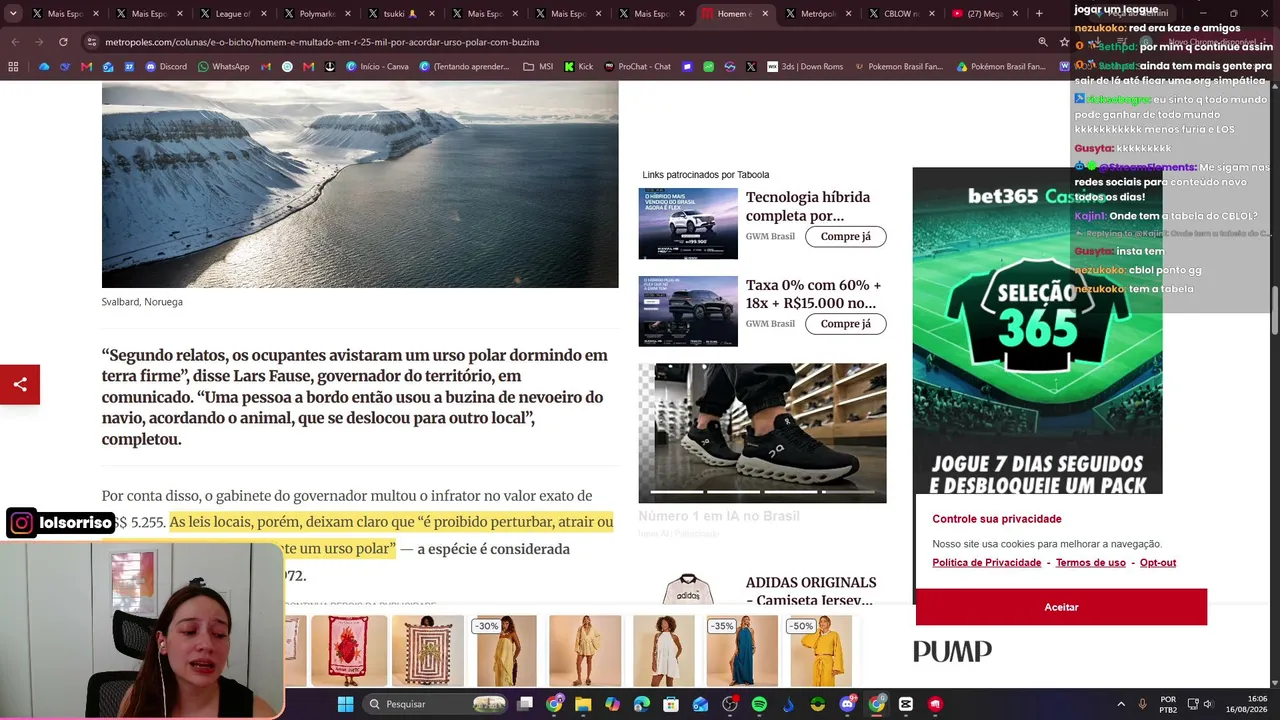Screen dimensions: 1280x720
Task: Open the volume control in system tray
Action: pyautogui.click(x=1208, y=704)
